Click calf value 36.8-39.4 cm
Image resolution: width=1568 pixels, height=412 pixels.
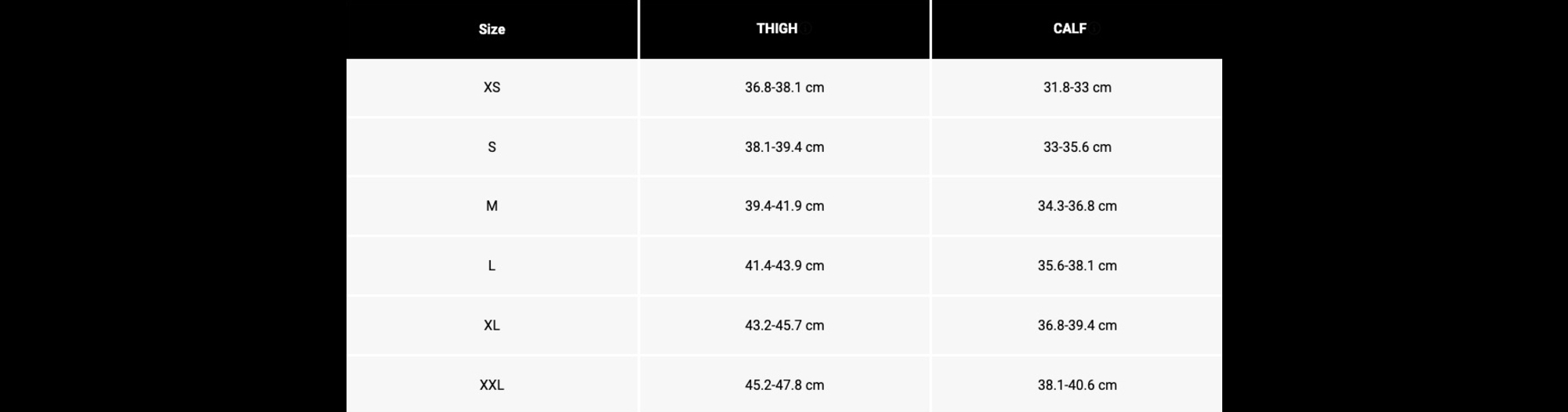(1077, 325)
